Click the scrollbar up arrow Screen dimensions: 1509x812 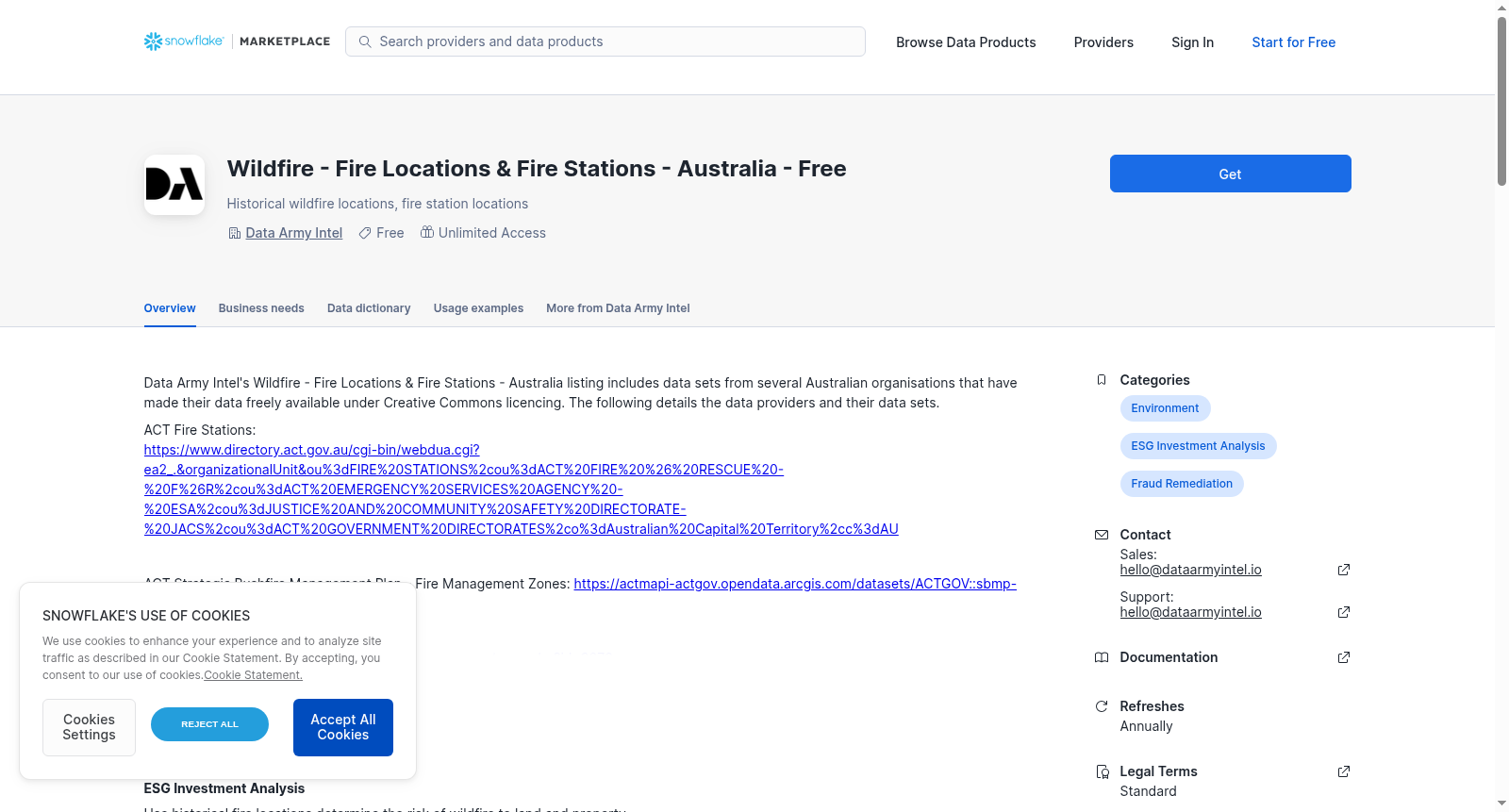(x=1501, y=8)
